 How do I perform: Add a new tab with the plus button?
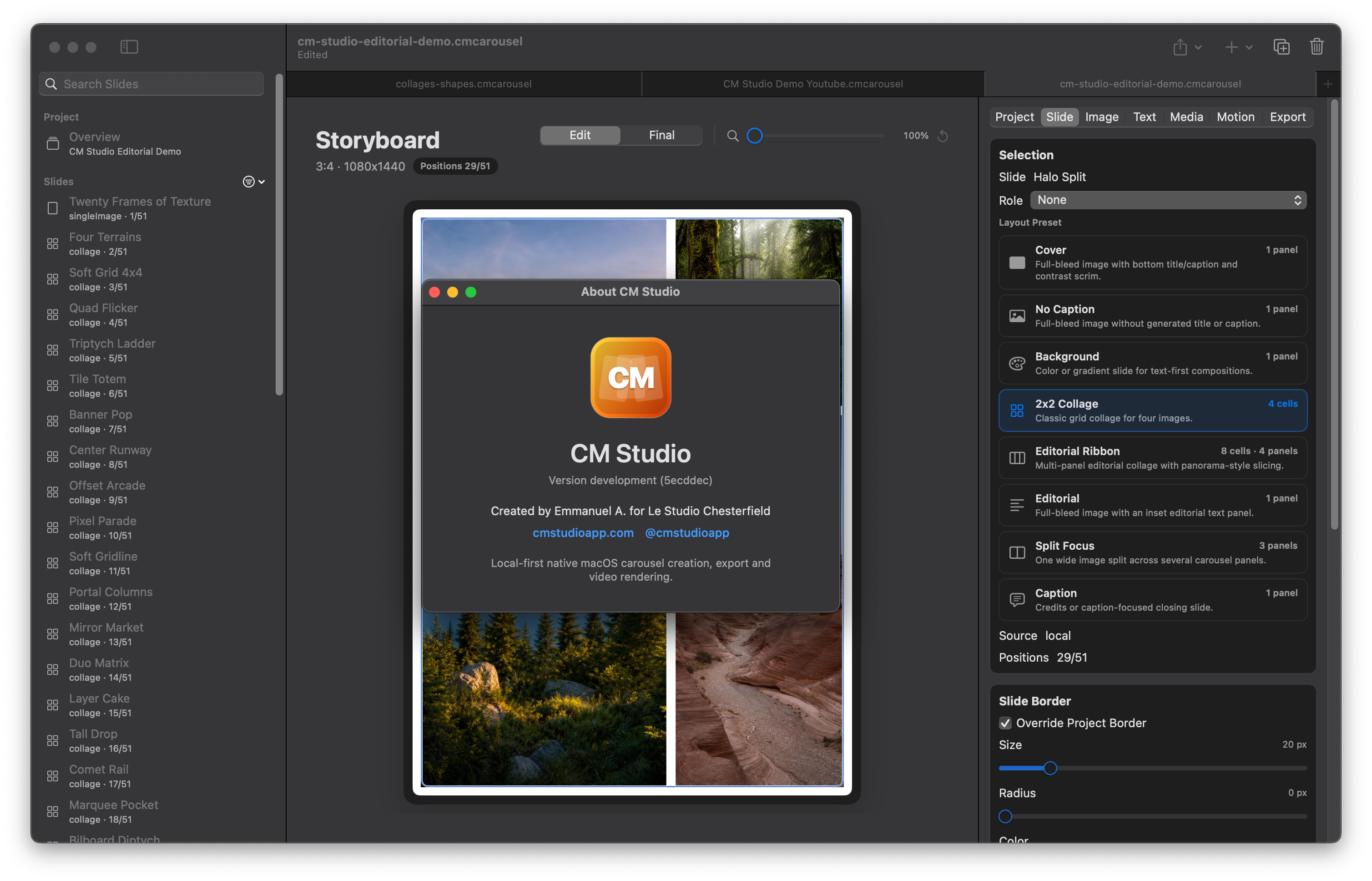coord(1328,84)
